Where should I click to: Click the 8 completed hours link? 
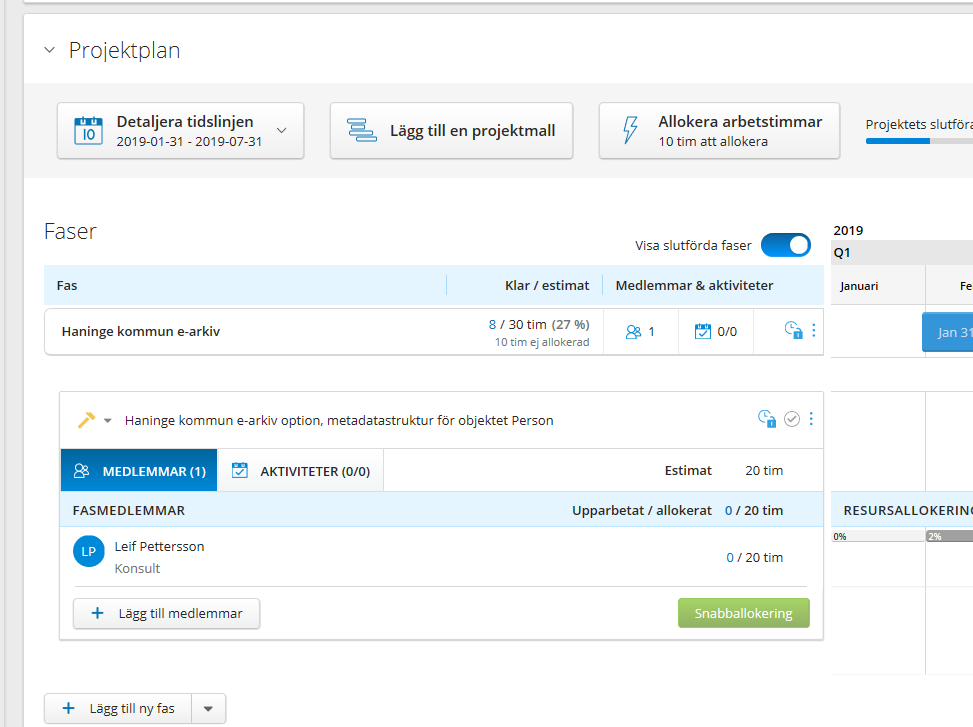(492, 324)
